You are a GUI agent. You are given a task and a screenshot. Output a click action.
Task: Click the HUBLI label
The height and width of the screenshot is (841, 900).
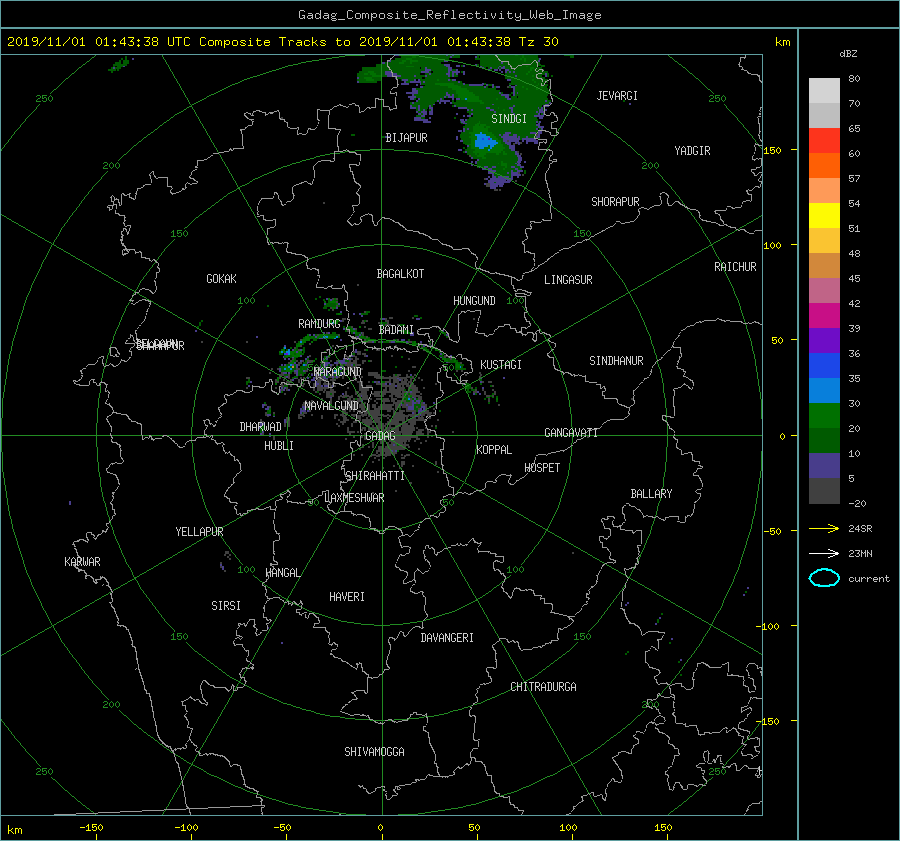pos(279,446)
